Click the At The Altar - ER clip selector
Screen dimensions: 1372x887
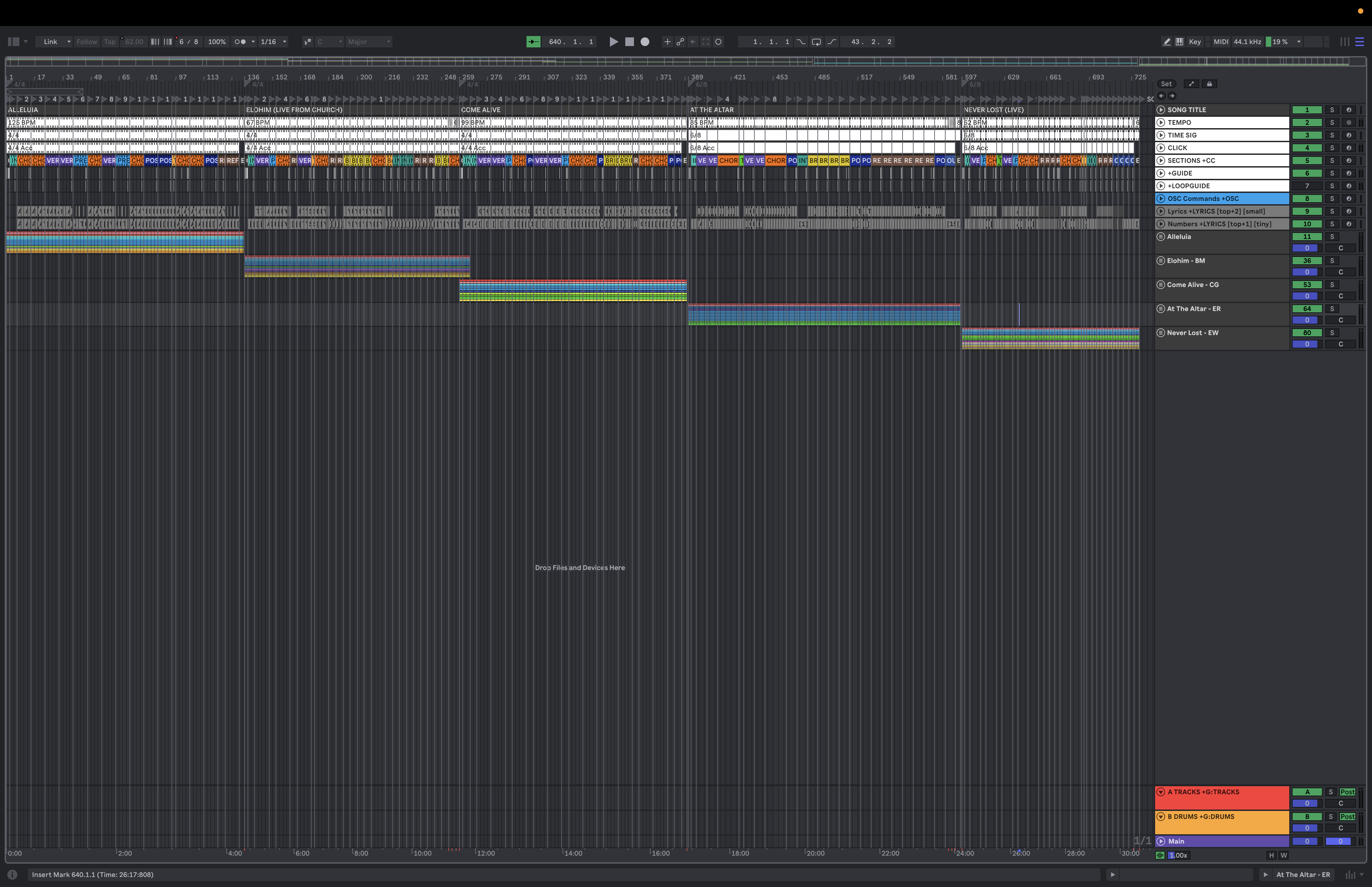click(1303, 874)
